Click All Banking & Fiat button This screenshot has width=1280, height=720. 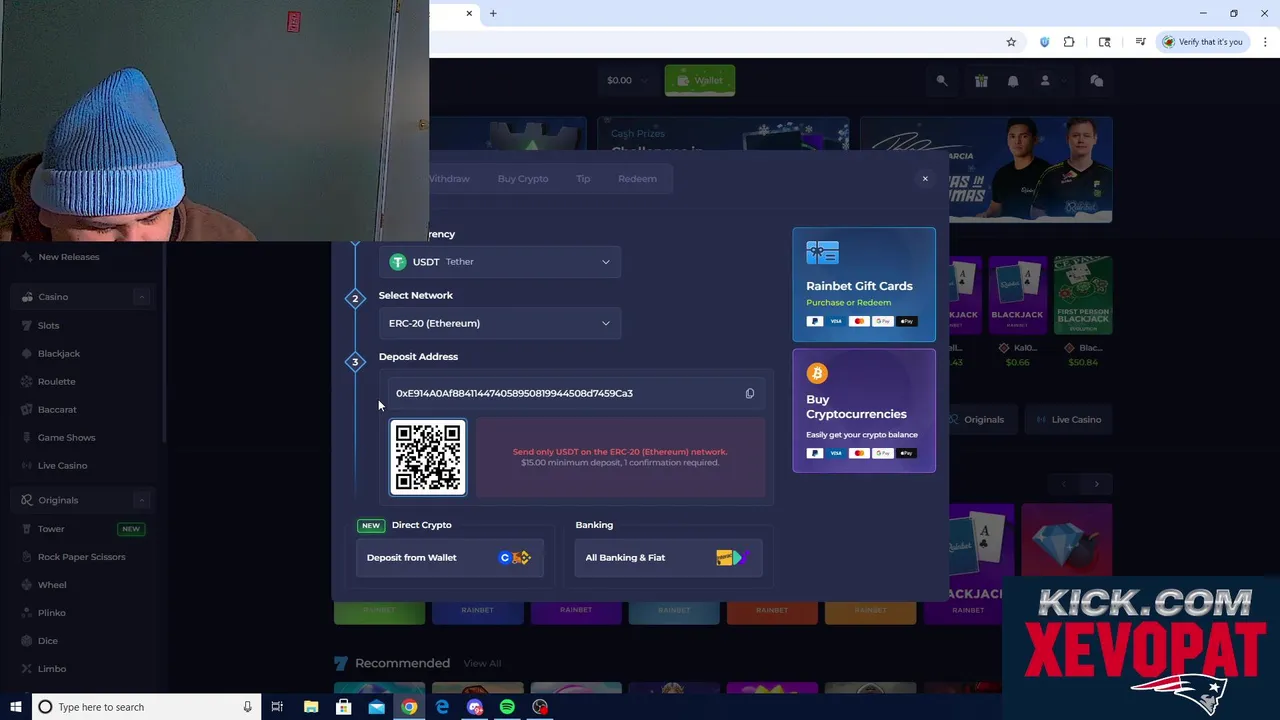pos(668,558)
